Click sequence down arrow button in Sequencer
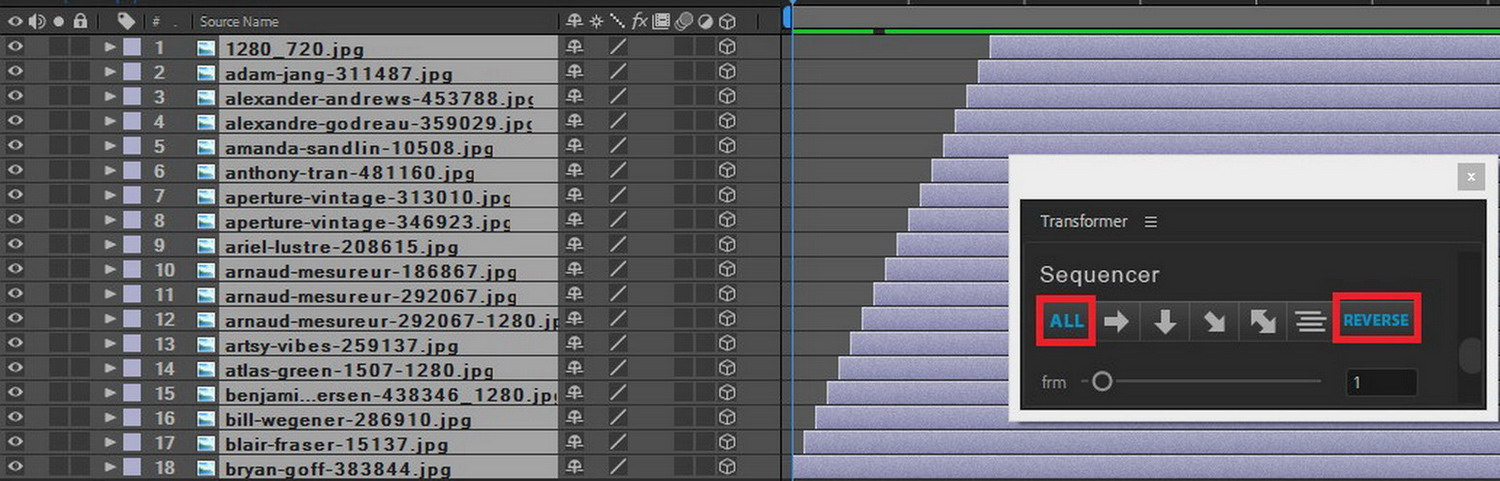The height and width of the screenshot is (481, 1500). (x=1165, y=321)
